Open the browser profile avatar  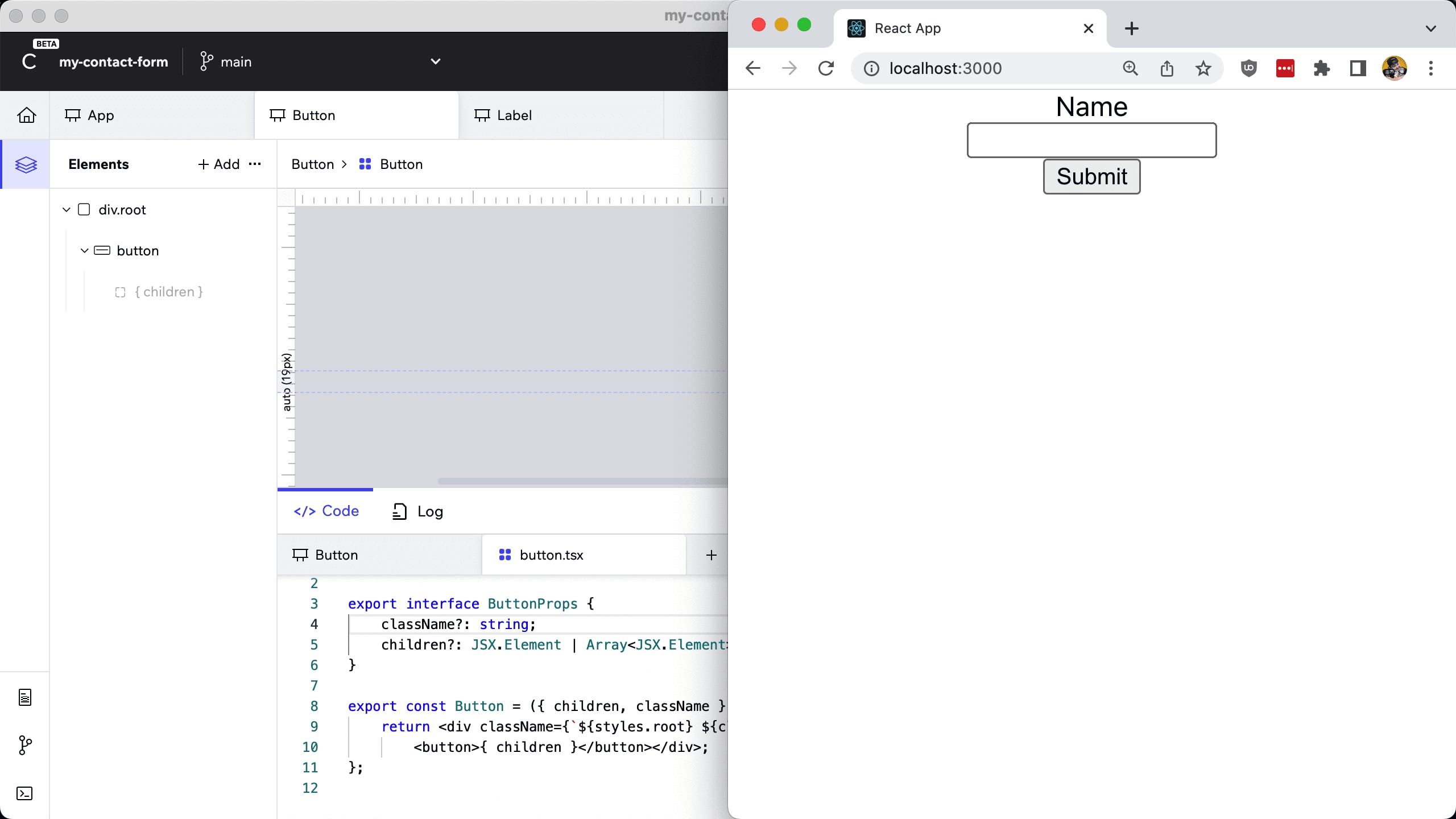tap(1395, 69)
